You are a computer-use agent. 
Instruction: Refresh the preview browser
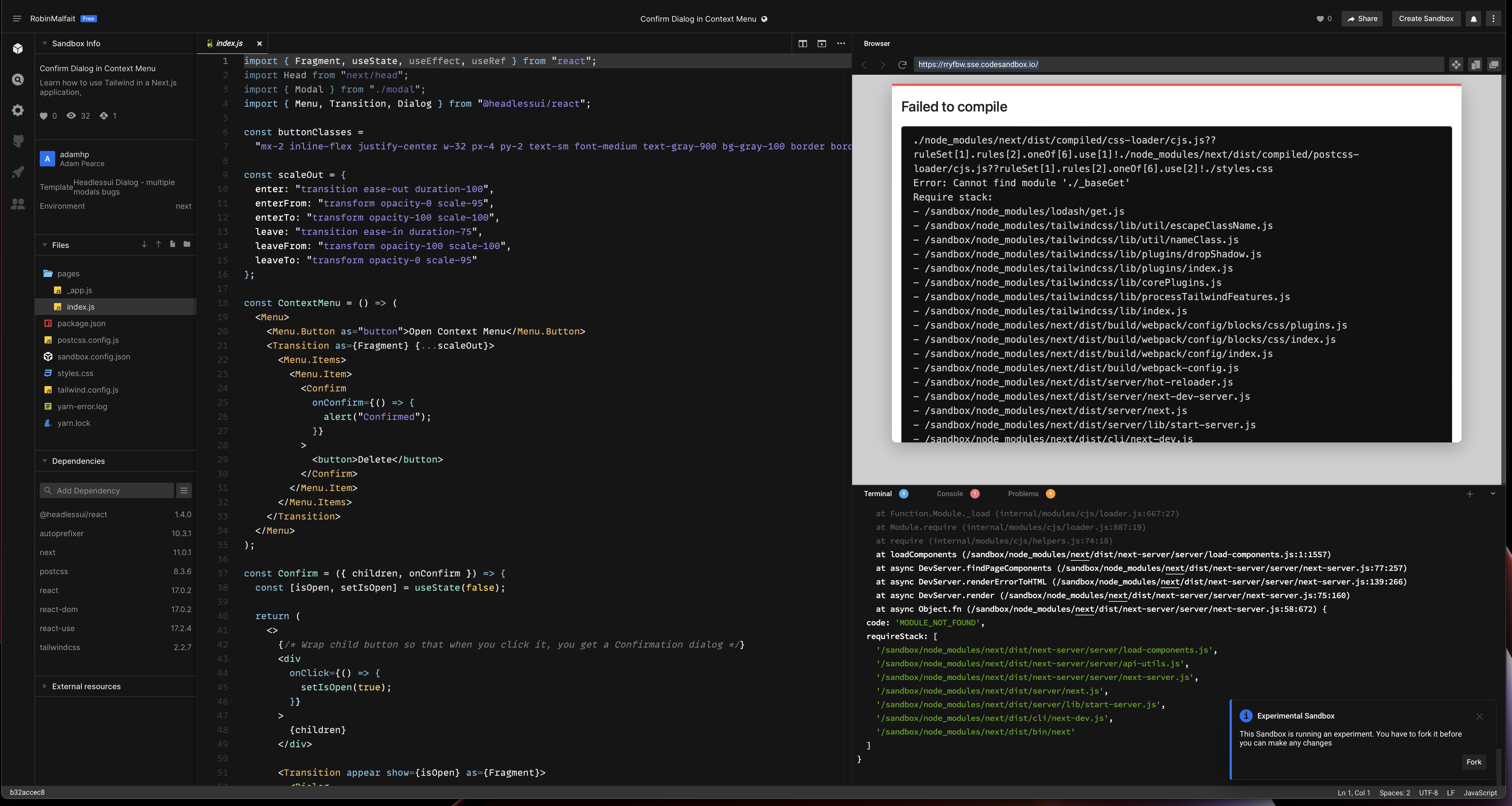(x=902, y=65)
